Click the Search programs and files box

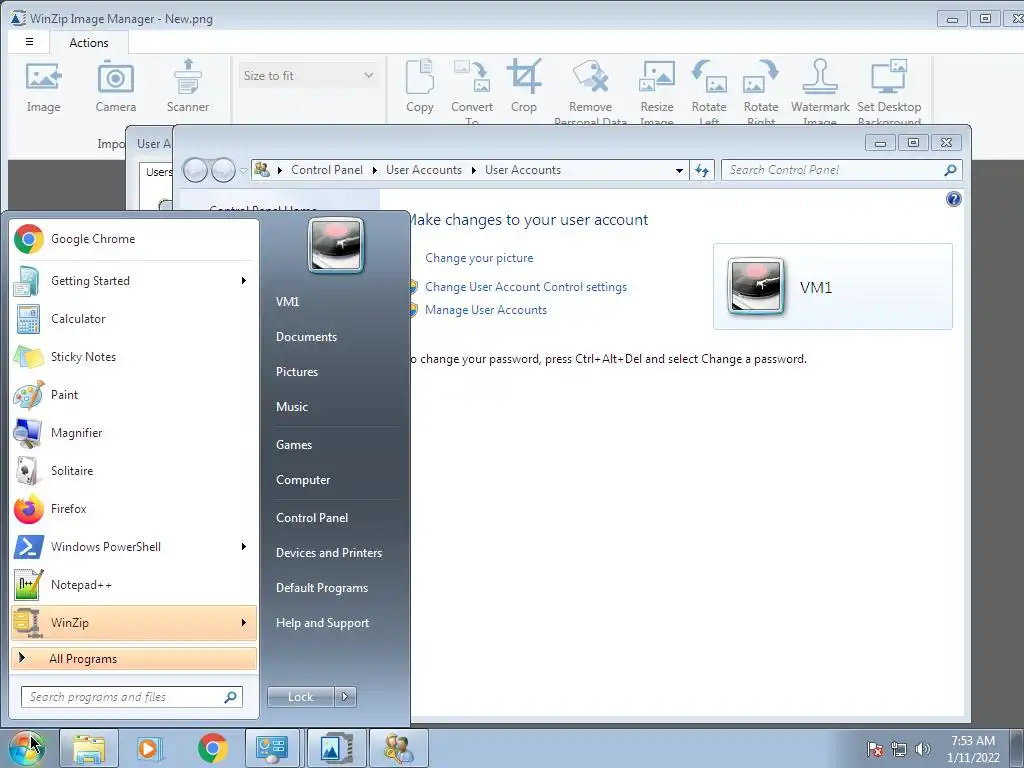pyautogui.click(x=132, y=697)
